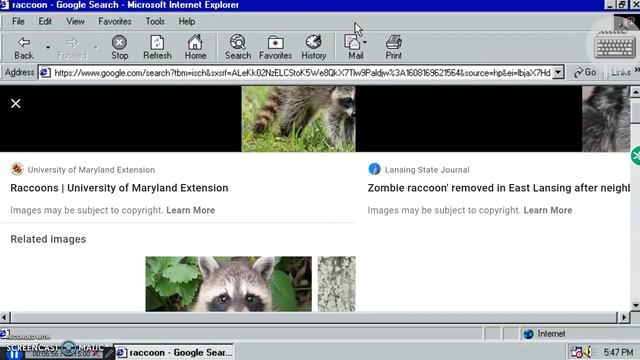Viewport: 640px width, 360px height.
Task: Open the File menu
Action: 18,21
